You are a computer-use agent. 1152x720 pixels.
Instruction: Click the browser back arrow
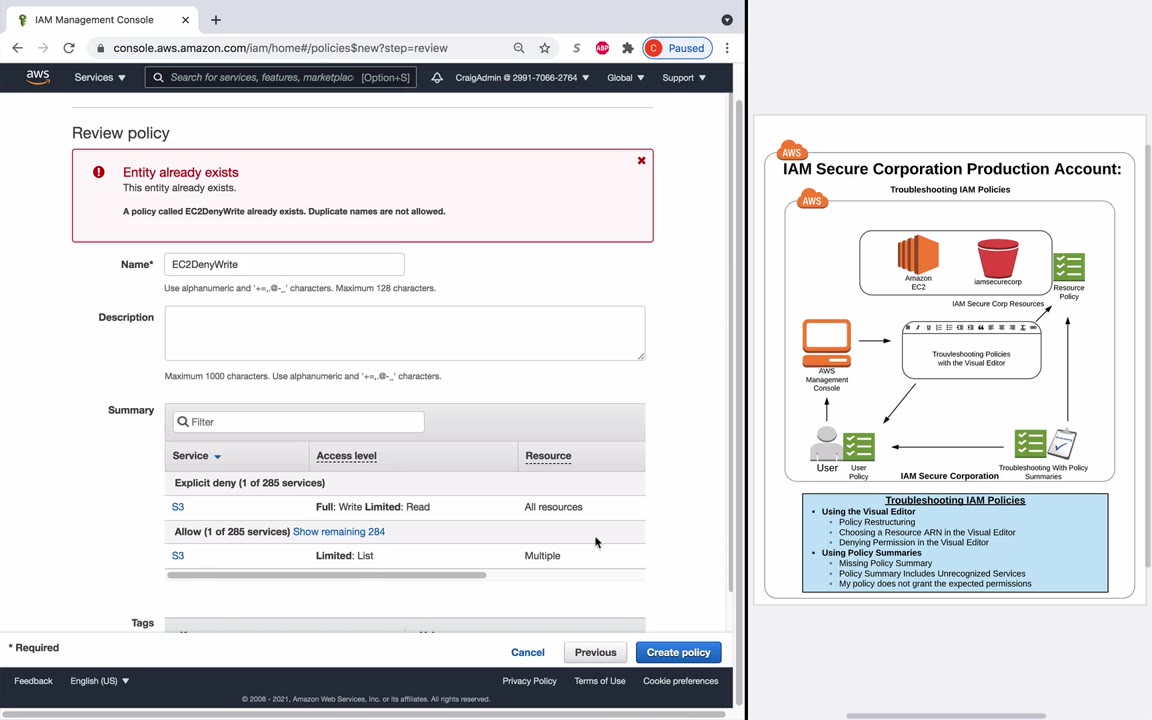click(x=18, y=48)
